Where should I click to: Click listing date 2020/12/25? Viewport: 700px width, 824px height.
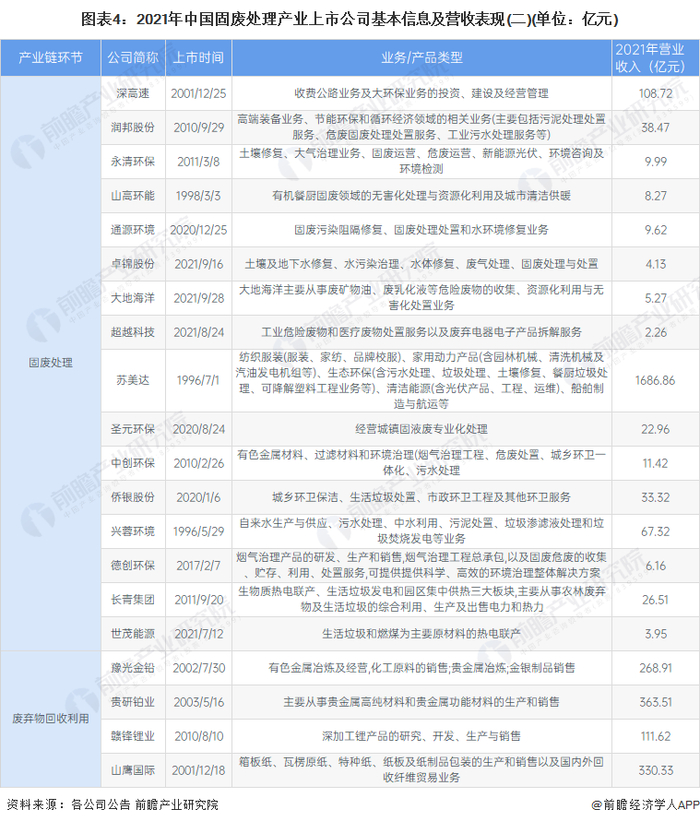coord(199,230)
